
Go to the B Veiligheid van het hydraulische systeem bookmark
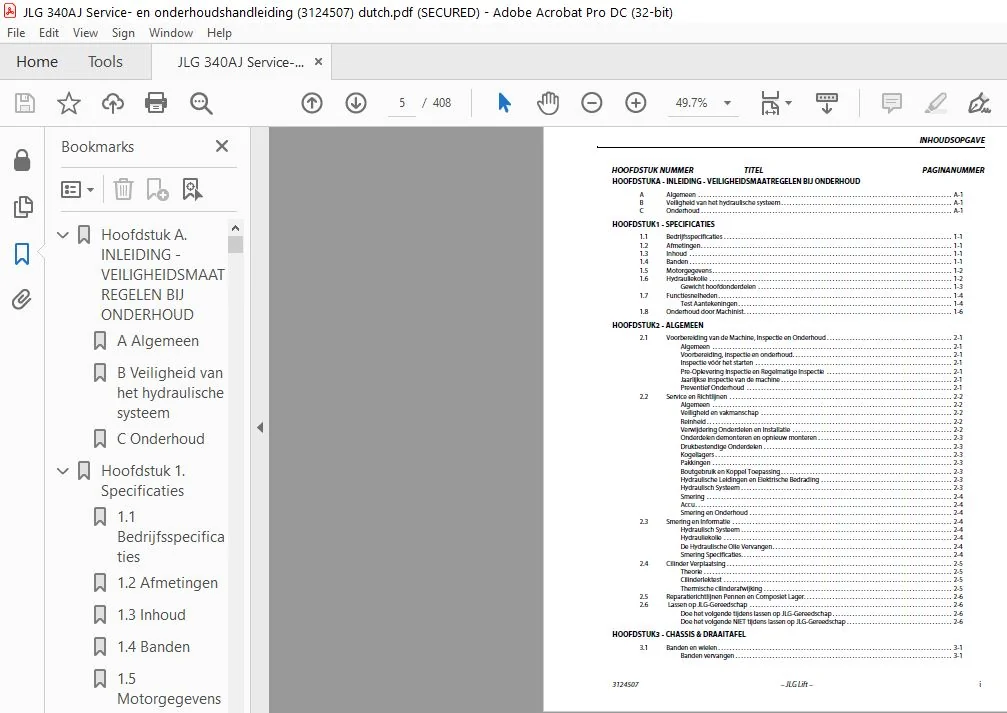(x=170, y=392)
